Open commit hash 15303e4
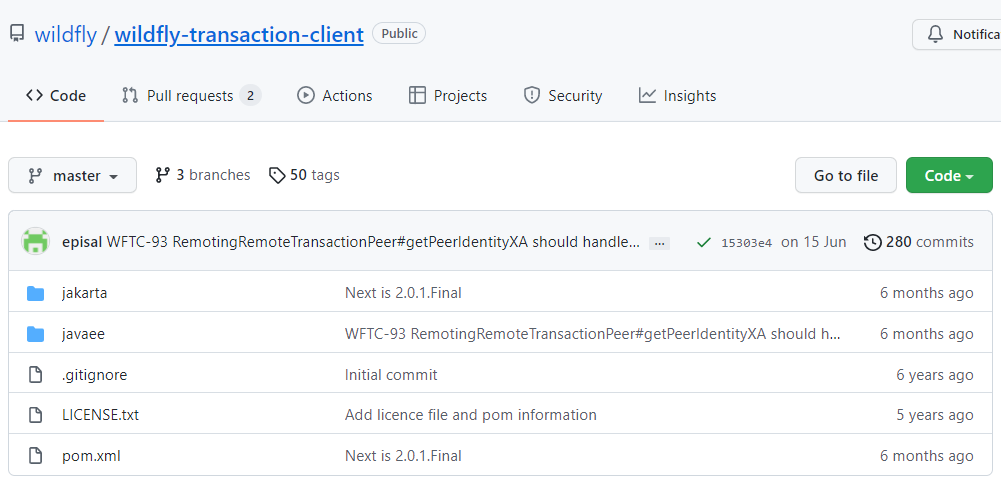Viewport: 1001px width, 486px height. pos(747,243)
